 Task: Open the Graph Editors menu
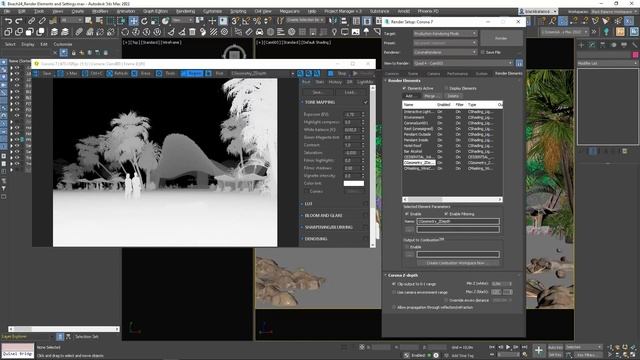tap(155, 11)
